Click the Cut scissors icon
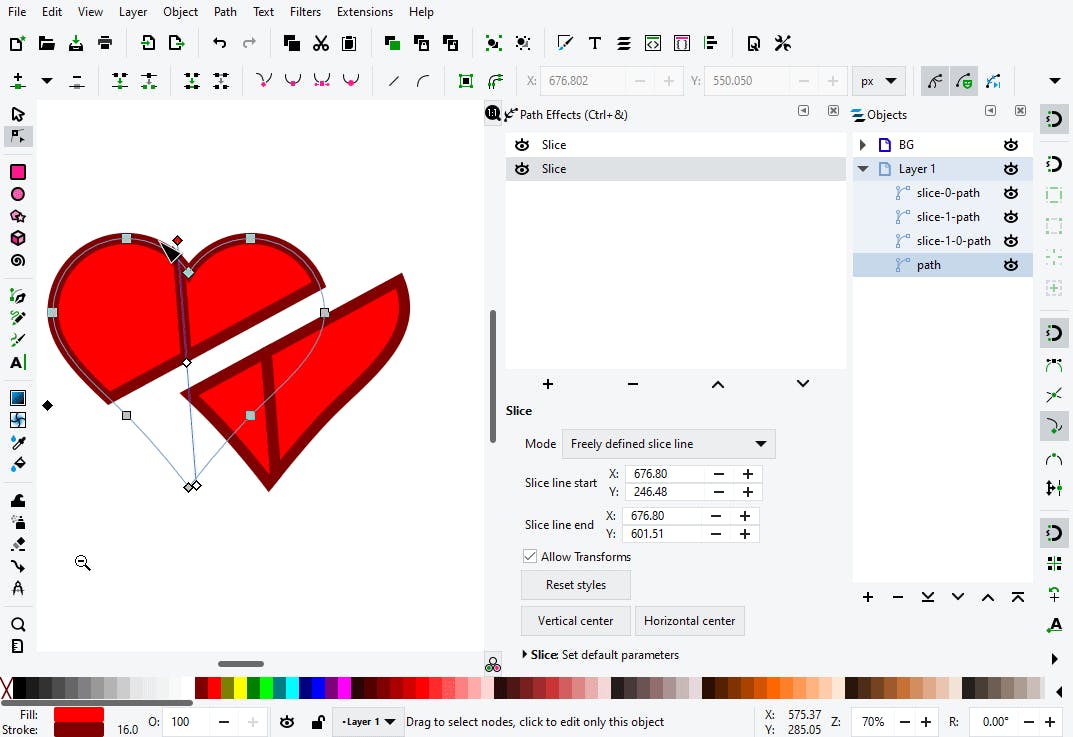This screenshot has height=737, width=1073. 320,44
